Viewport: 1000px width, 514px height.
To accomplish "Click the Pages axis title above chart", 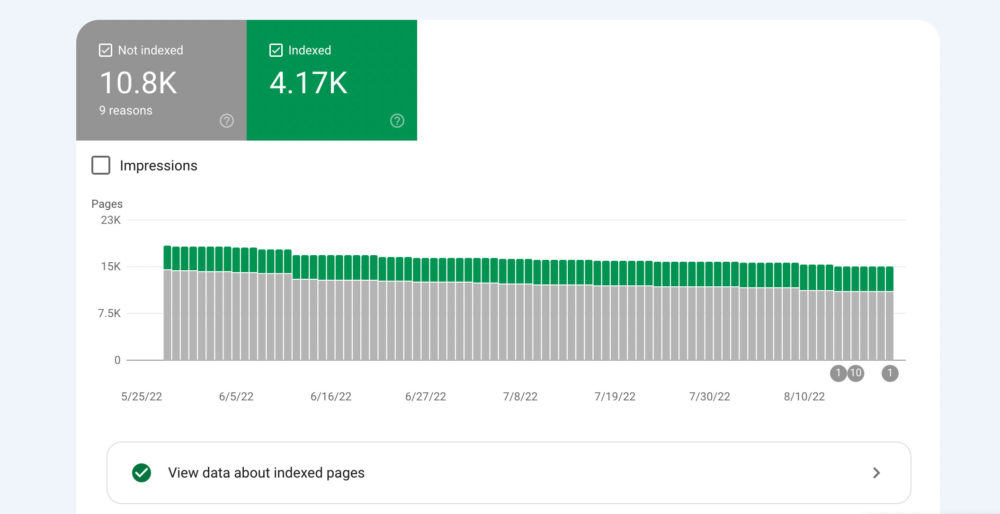I will 107,204.
